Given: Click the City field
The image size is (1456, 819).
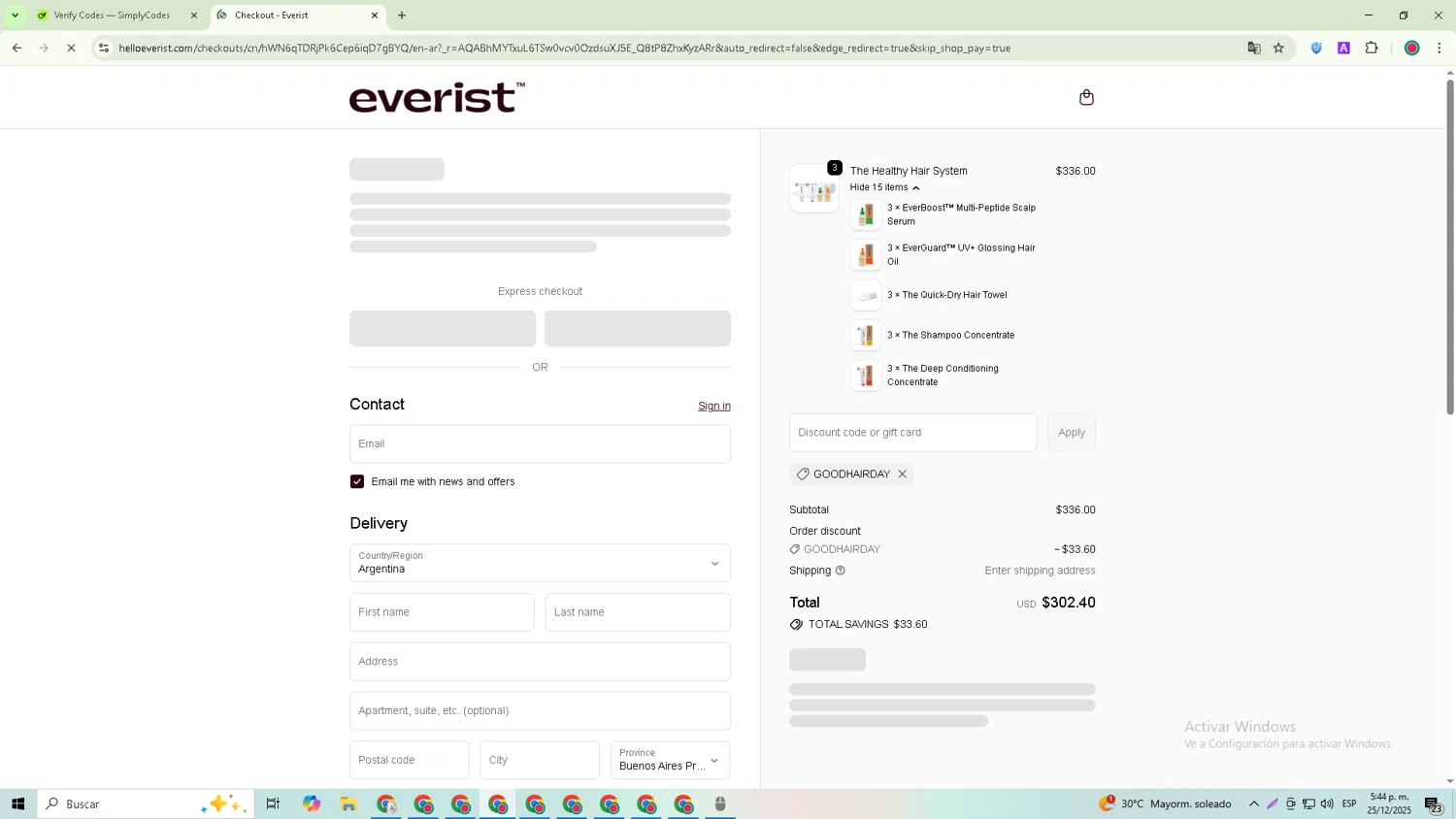Looking at the screenshot, I should click(540, 760).
